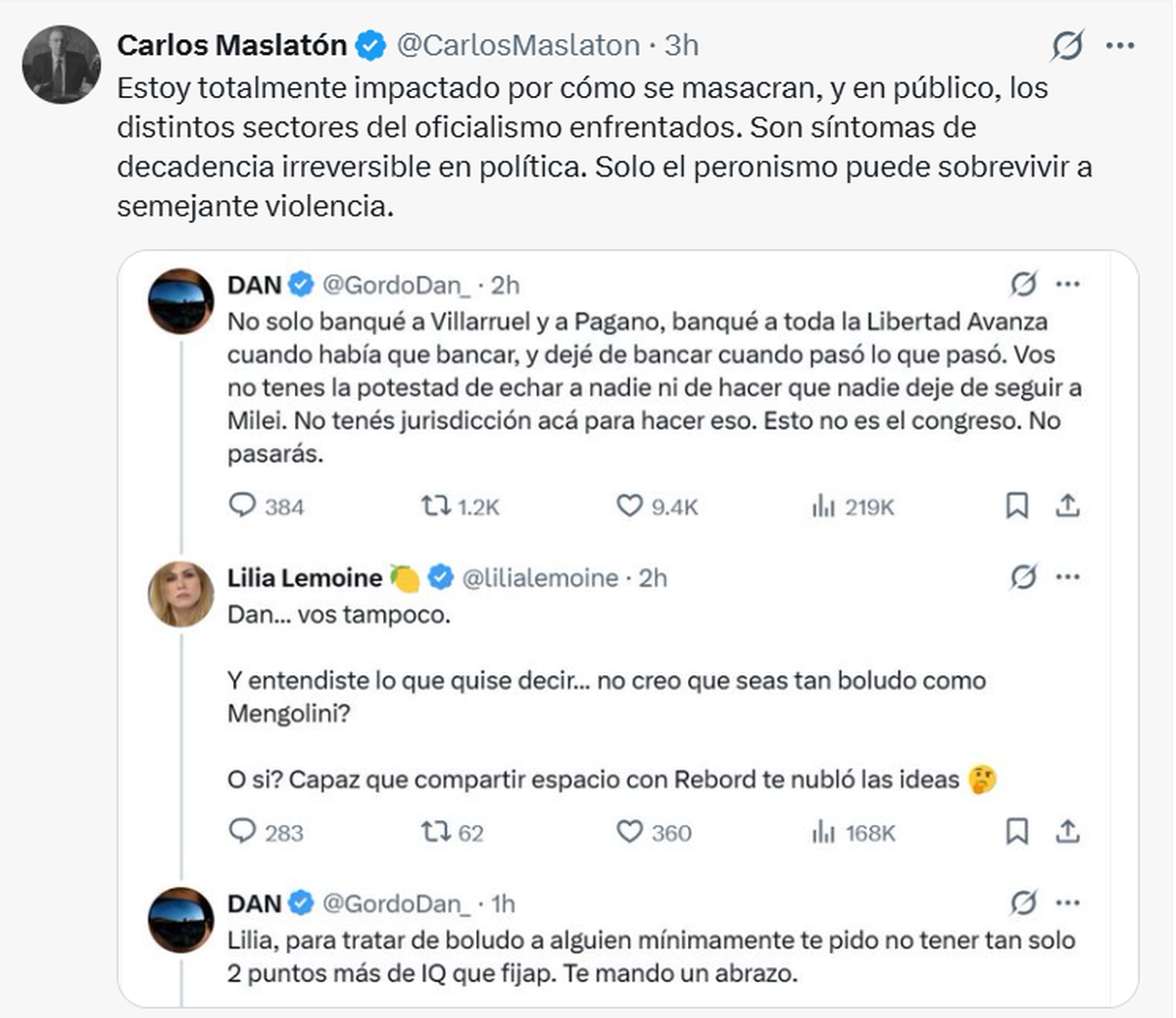Reply to Lilia Lemoine's post with 283 replies
1176x1018 pixels.
point(241,832)
